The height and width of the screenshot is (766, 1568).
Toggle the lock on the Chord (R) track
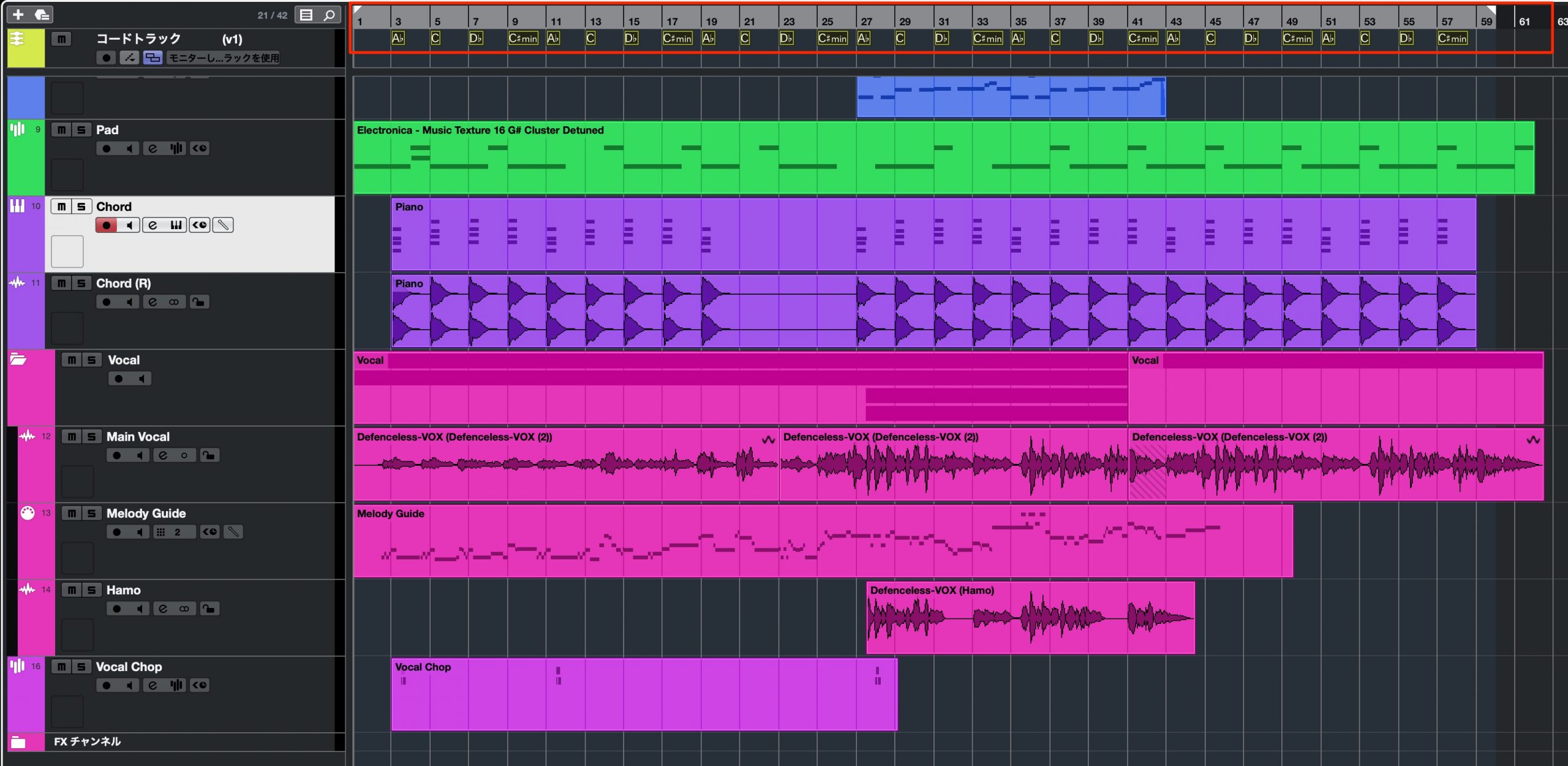tap(199, 301)
